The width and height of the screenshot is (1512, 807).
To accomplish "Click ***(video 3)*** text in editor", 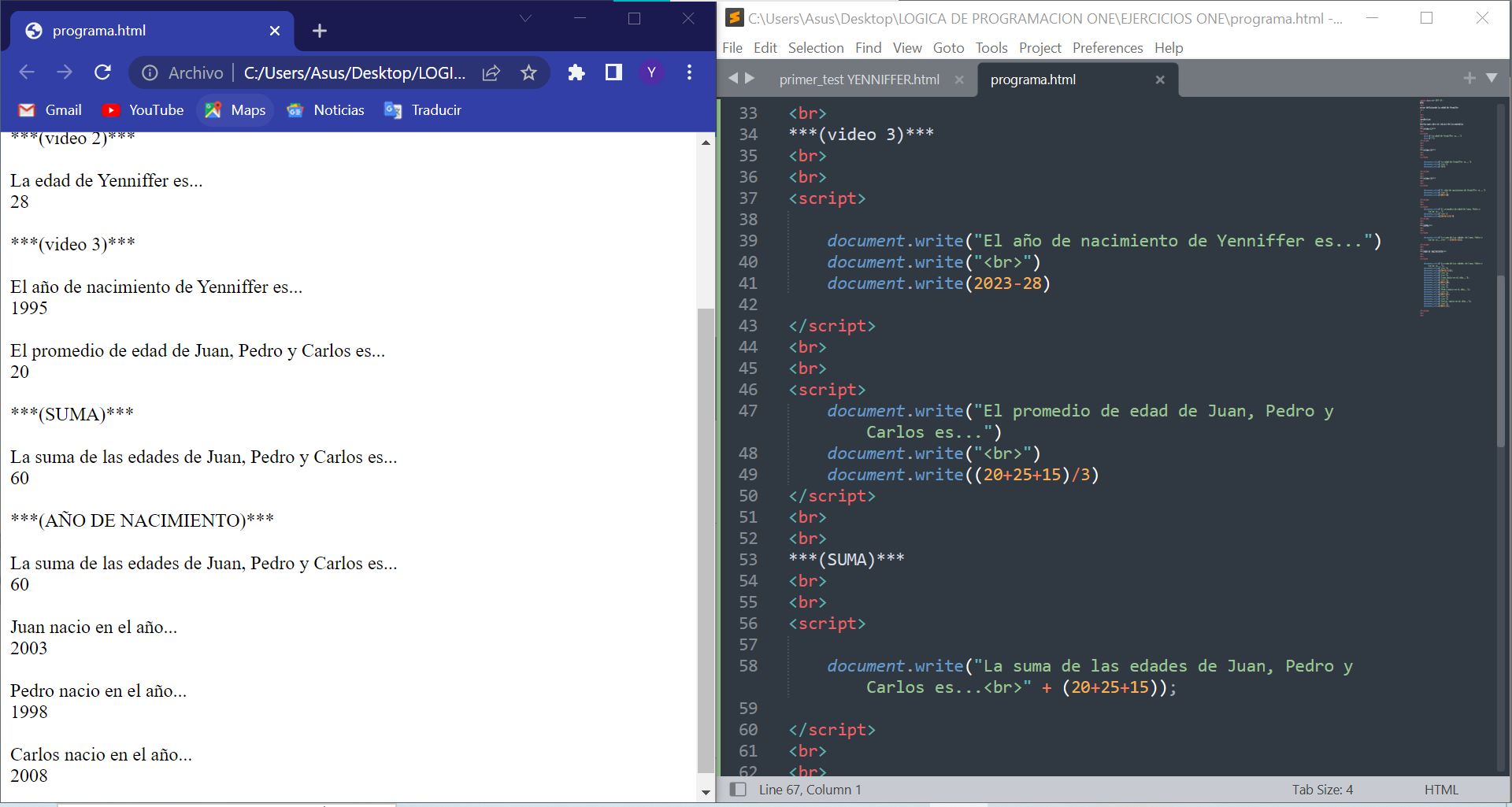I will [862, 135].
